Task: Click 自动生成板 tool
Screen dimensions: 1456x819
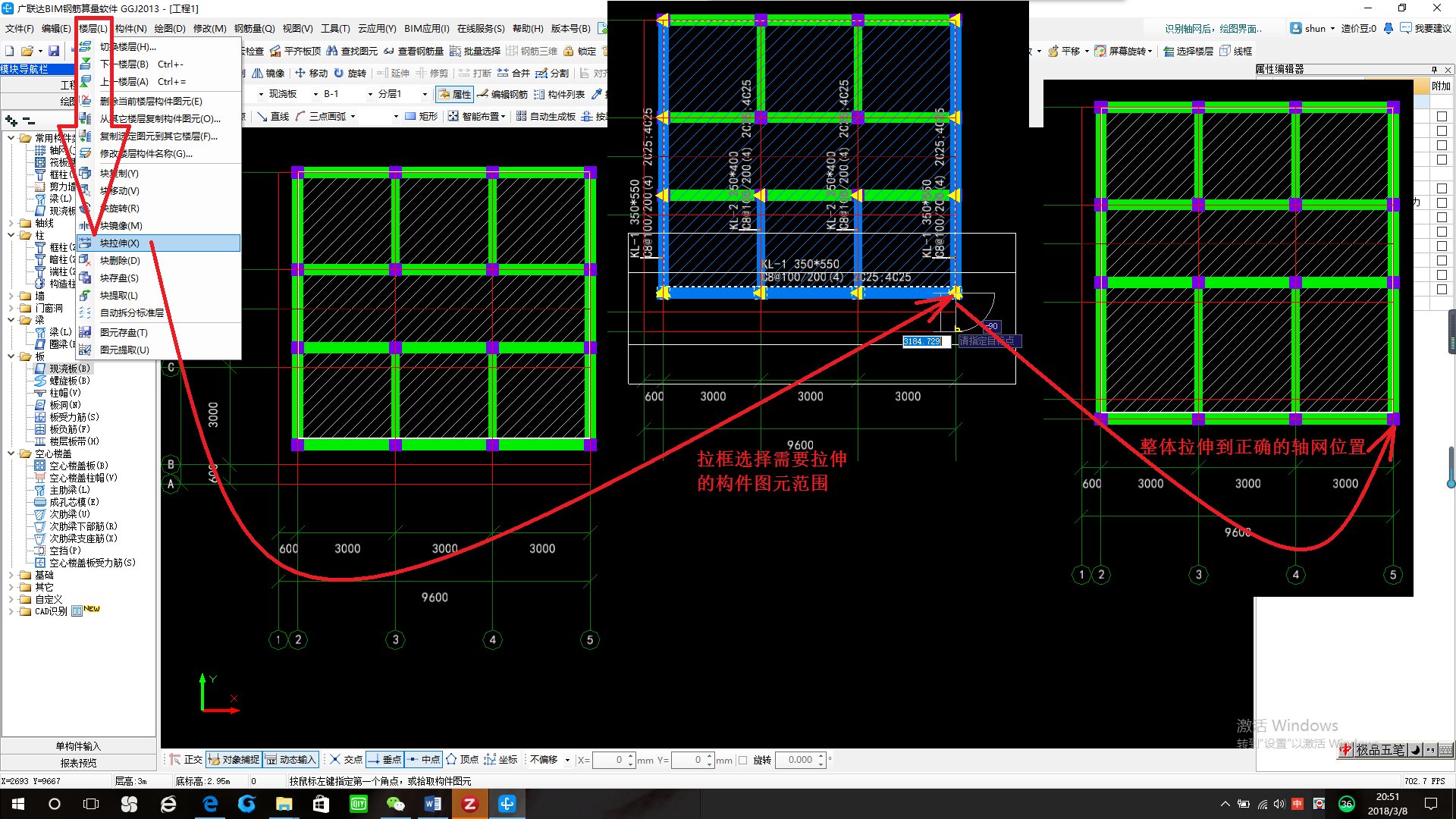Action: (546, 116)
